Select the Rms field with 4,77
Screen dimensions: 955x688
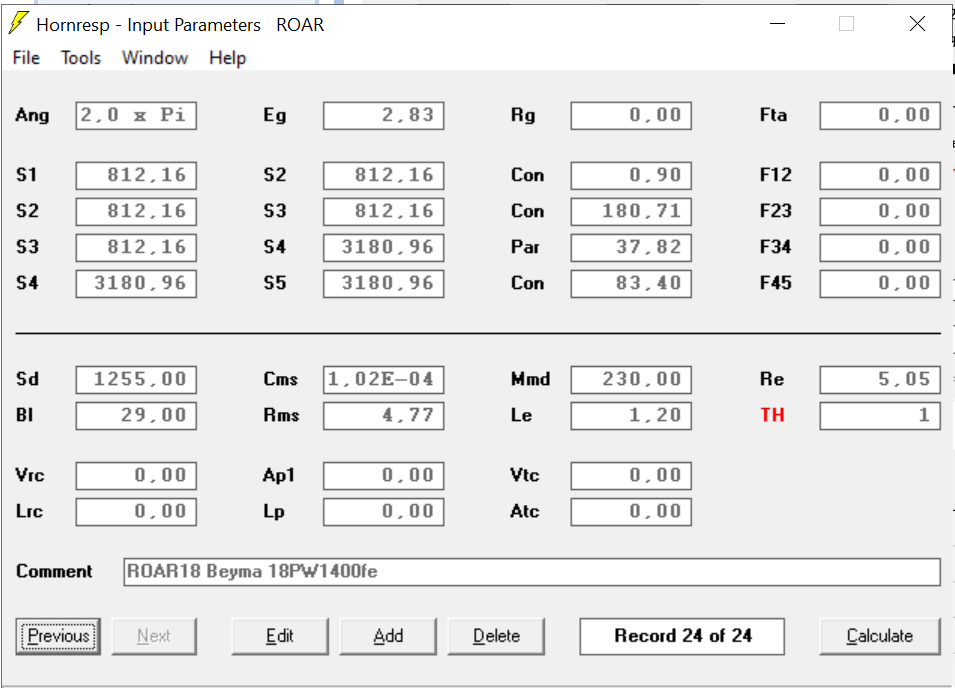click(x=384, y=415)
